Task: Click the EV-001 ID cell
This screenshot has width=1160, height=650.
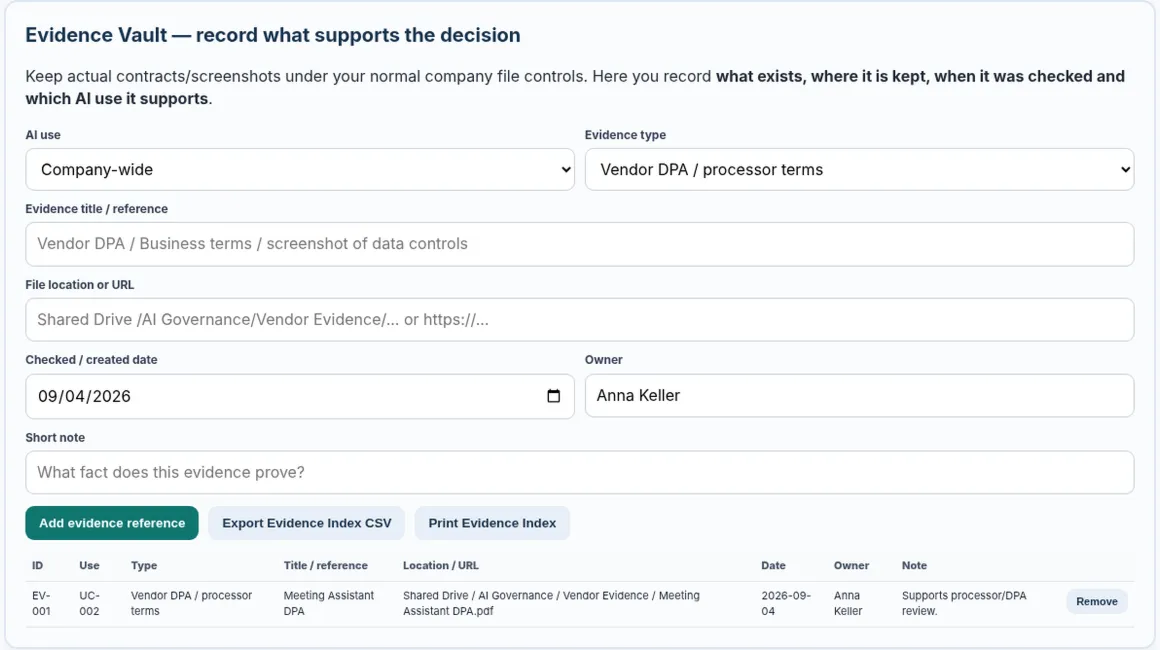Action: click(41, 603)
